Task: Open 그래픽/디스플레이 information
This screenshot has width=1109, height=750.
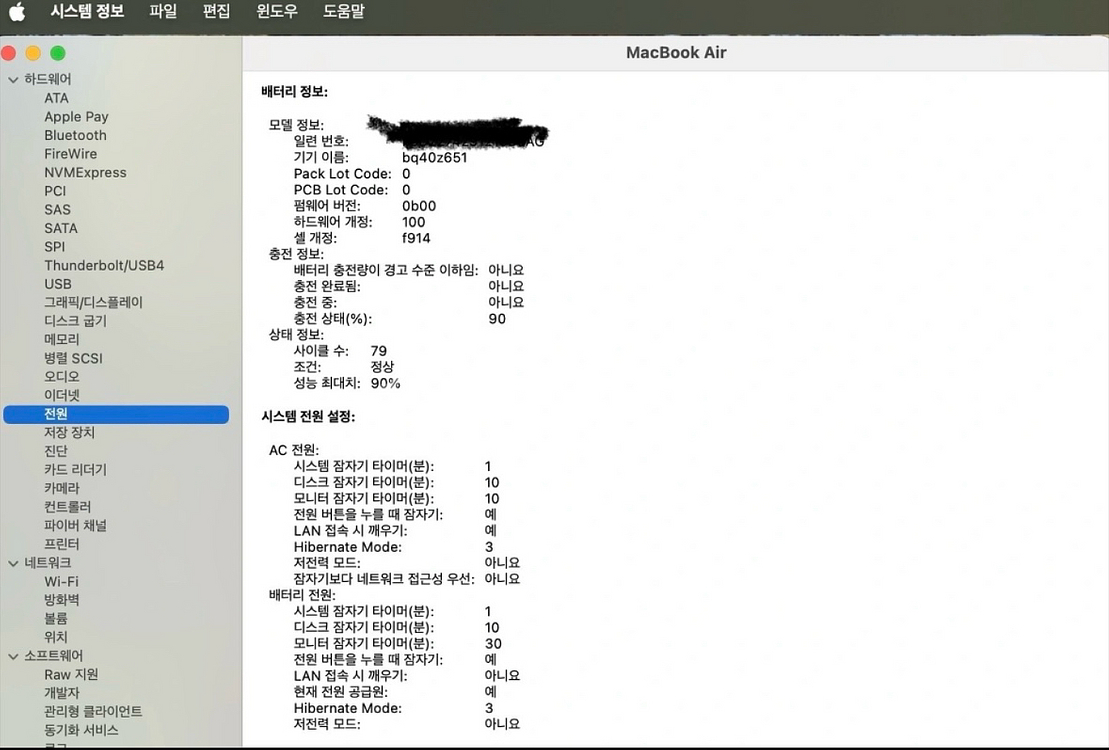Action: pyautogui.click(x=93, y=302)
